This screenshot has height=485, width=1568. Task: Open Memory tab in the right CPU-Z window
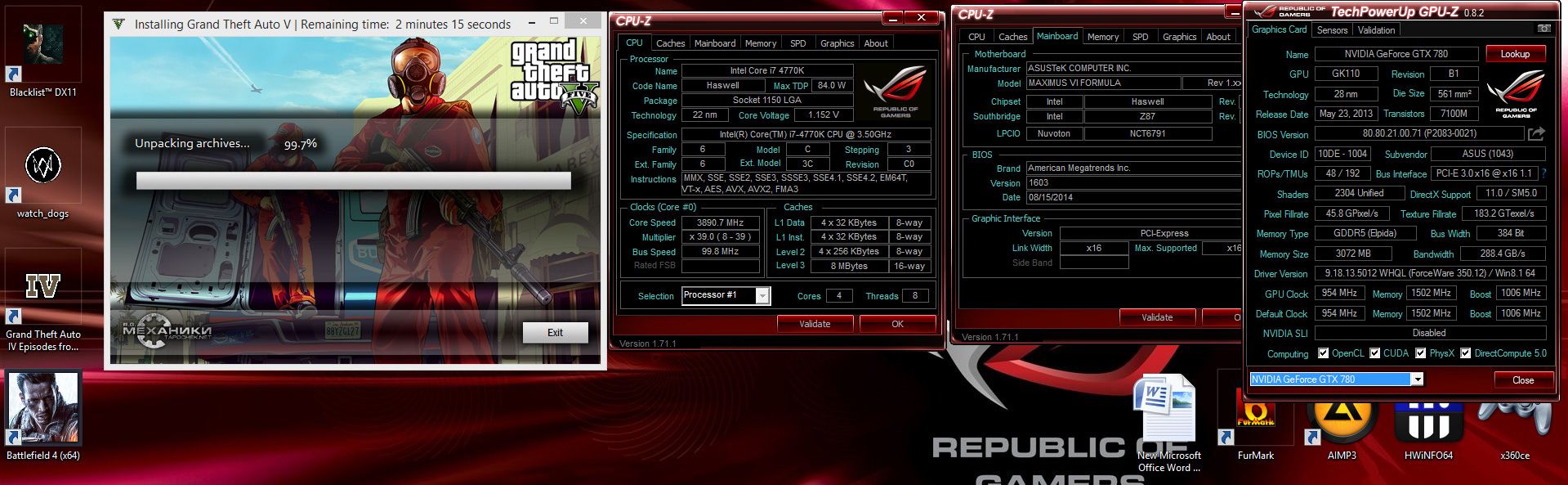1103,37
